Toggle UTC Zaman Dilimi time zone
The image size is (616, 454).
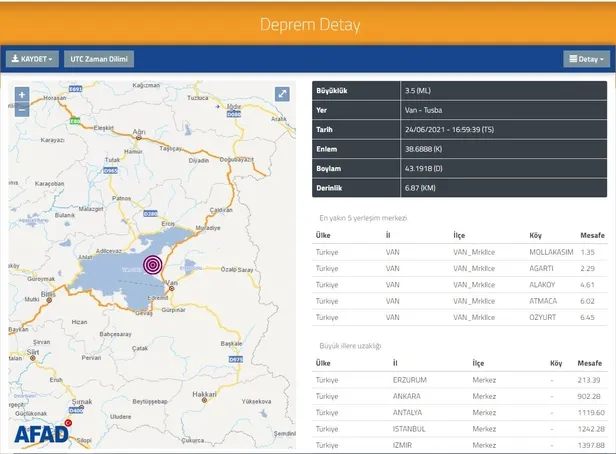click(100, 59)
